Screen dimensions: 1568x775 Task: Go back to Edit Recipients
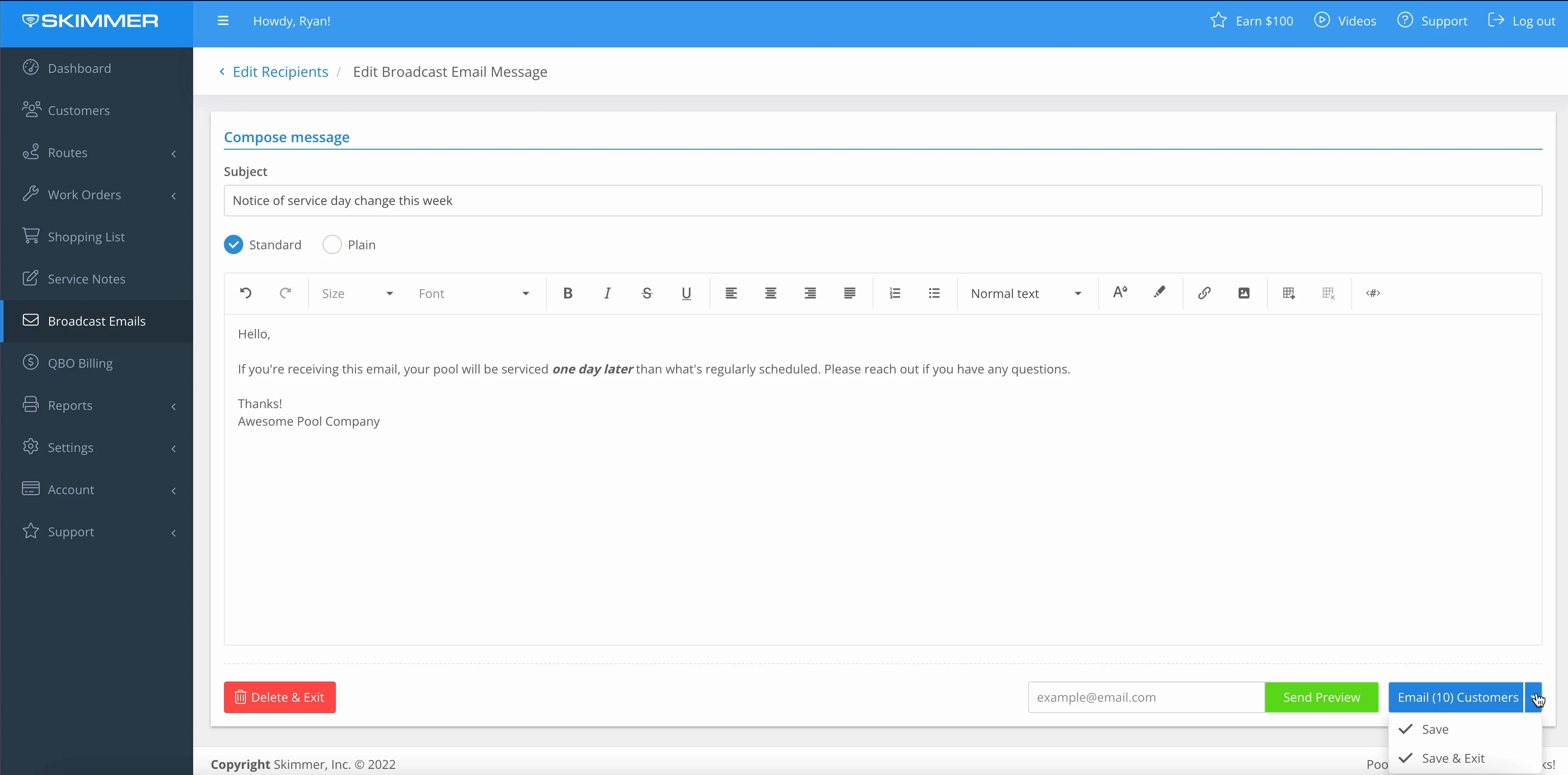point(280,72)
